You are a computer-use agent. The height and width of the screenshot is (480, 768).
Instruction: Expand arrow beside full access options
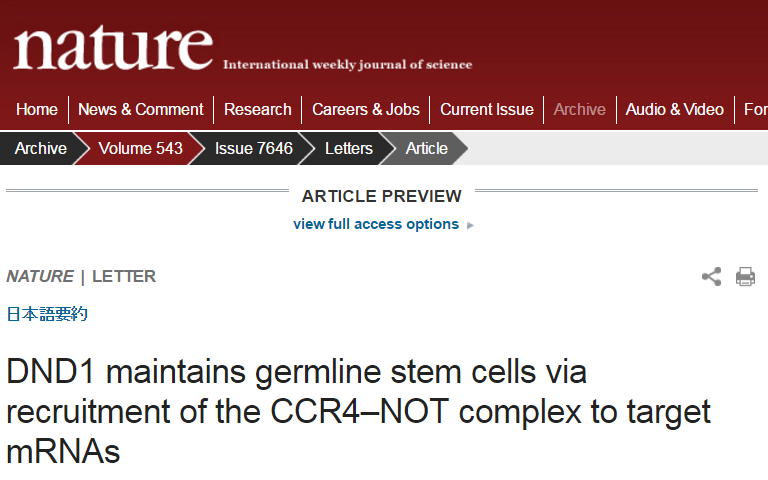pos(470,225)
